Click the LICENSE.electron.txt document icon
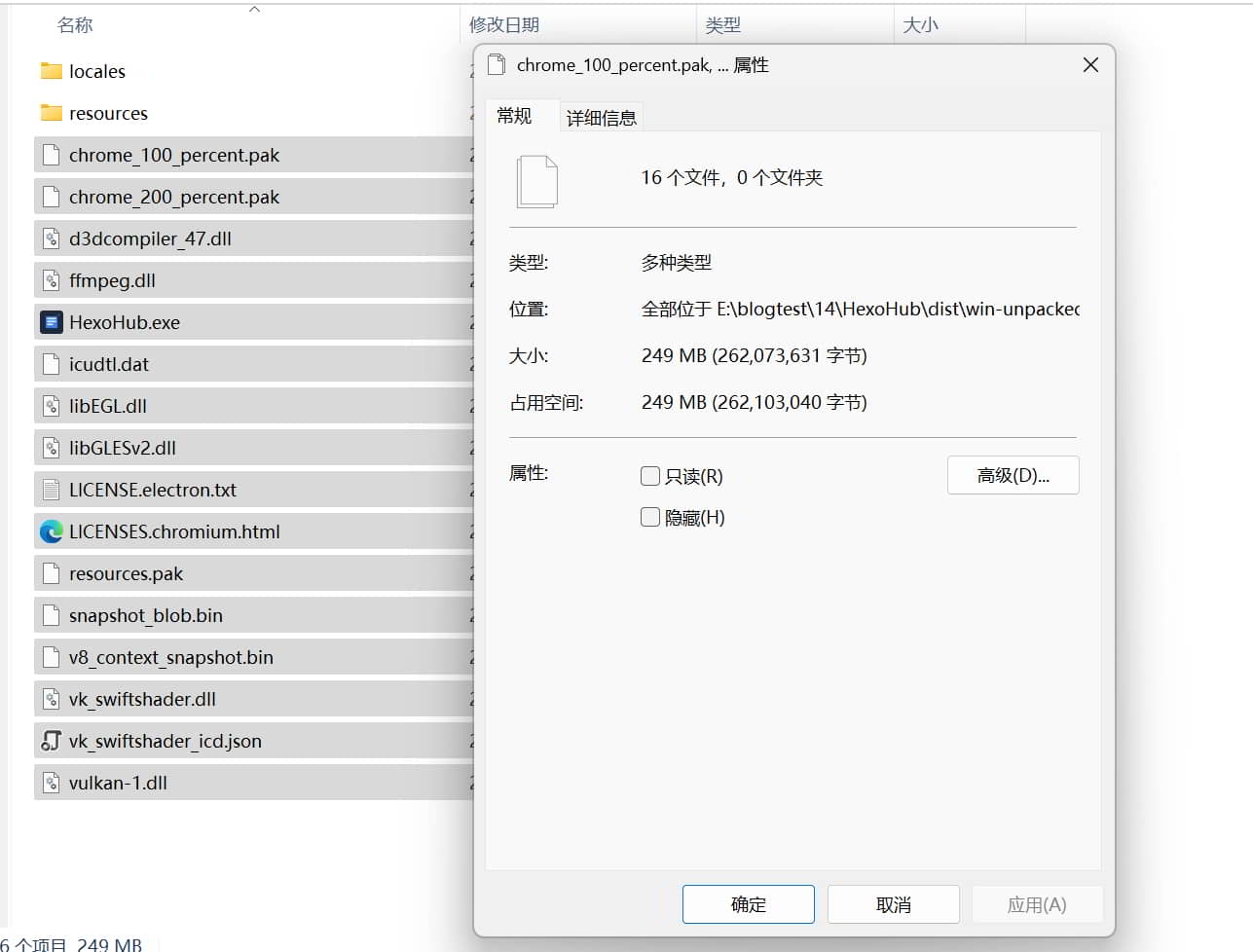 tap(52, 490)
